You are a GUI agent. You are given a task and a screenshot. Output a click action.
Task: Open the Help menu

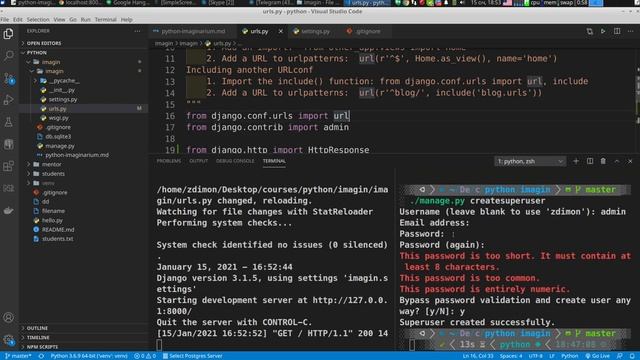[127, 19]
